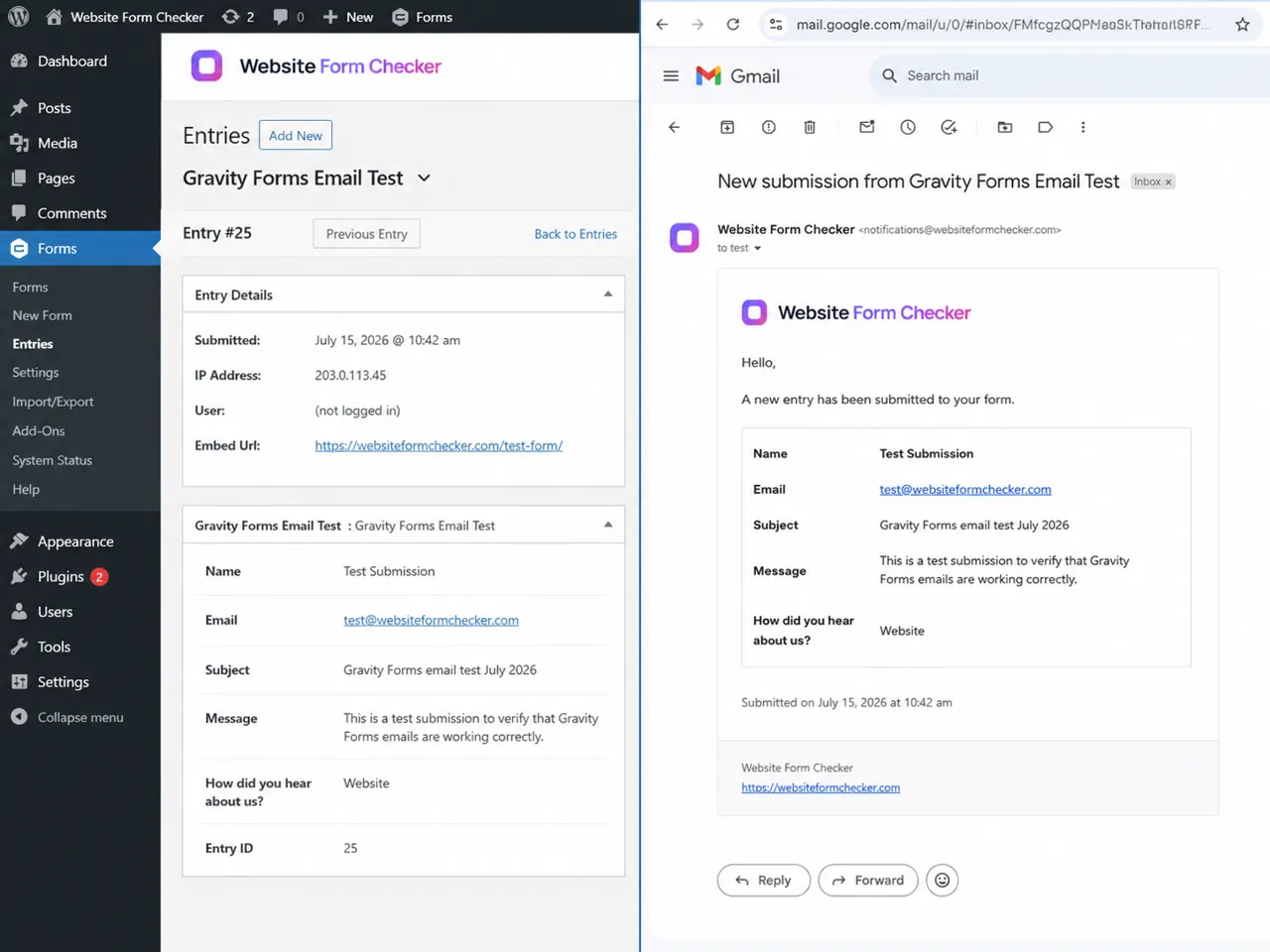Expand recipient details next to 'to test'
This screenshot has width=1270, height=952.
pos(758,249)
